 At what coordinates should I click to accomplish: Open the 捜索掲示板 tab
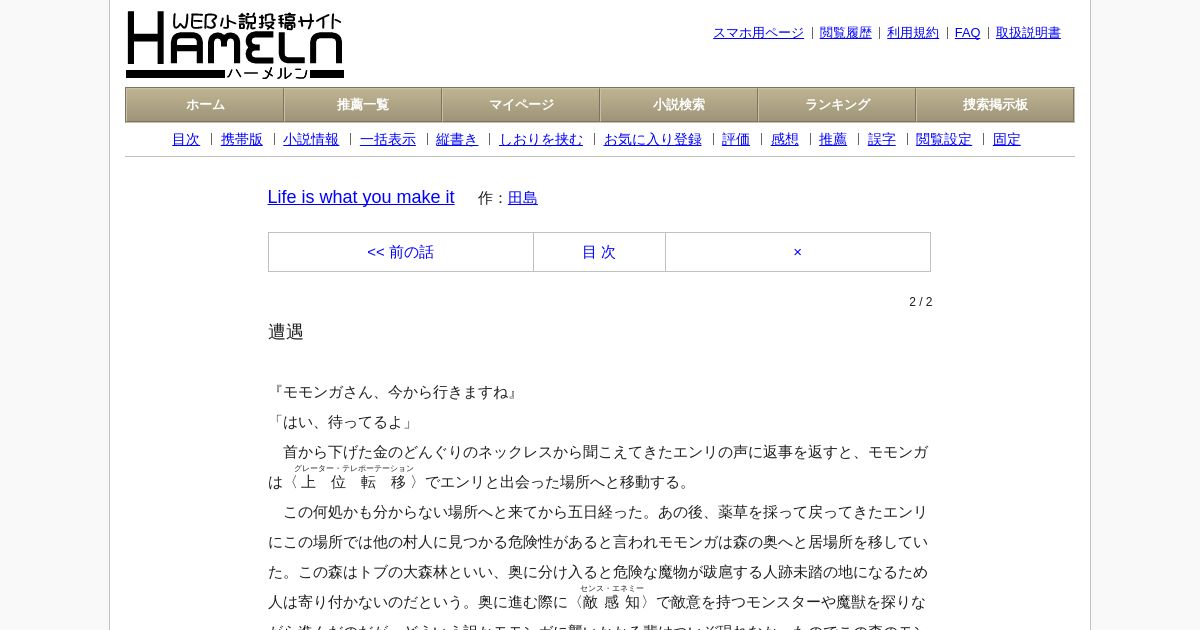(995, 105)
